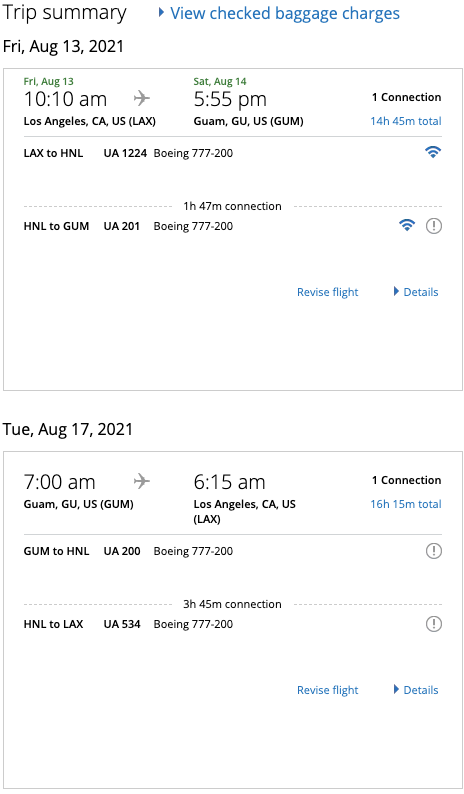Expand Details for the Aug 17 flight
This screenshot has height=794, width=464.
coord(416,690)
